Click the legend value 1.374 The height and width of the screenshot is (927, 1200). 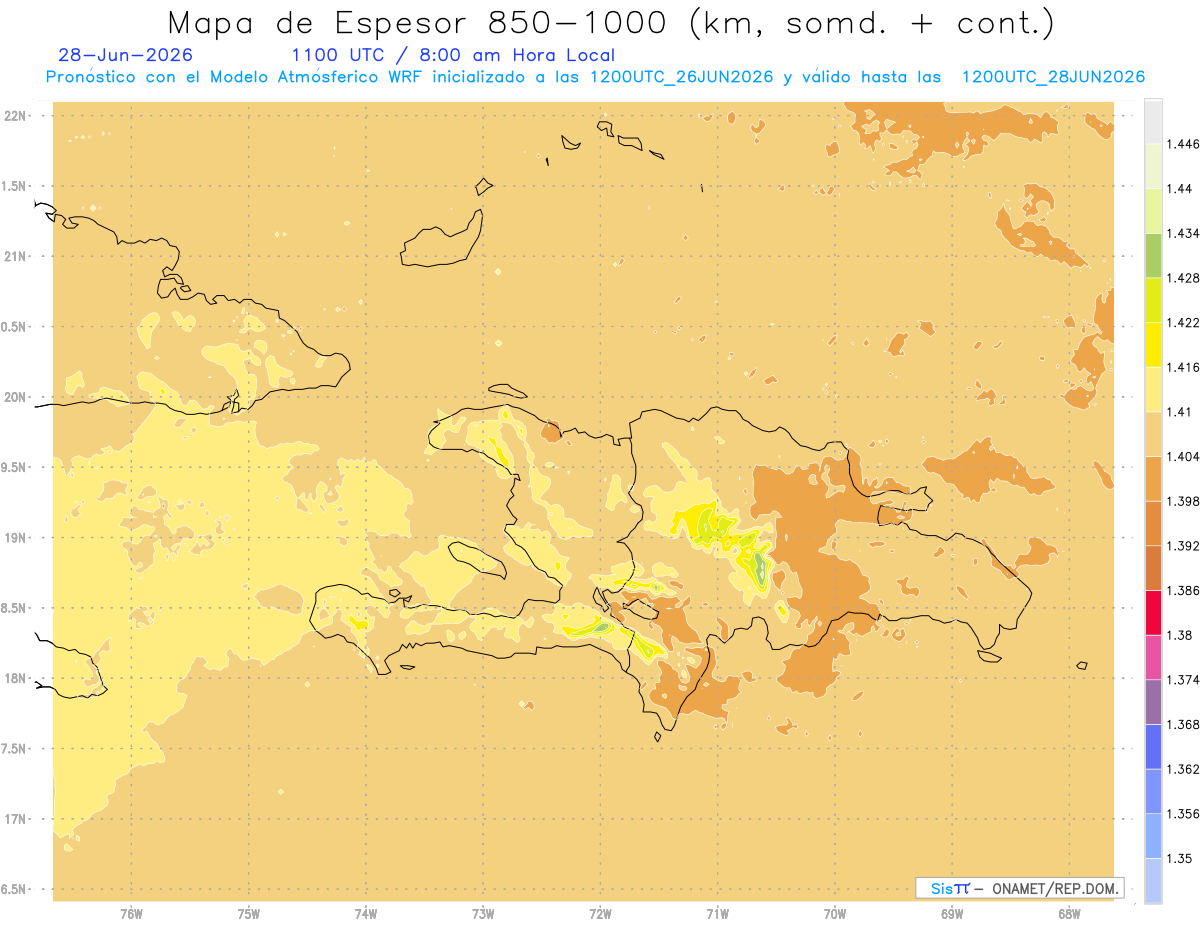[x=1184, y=680]
